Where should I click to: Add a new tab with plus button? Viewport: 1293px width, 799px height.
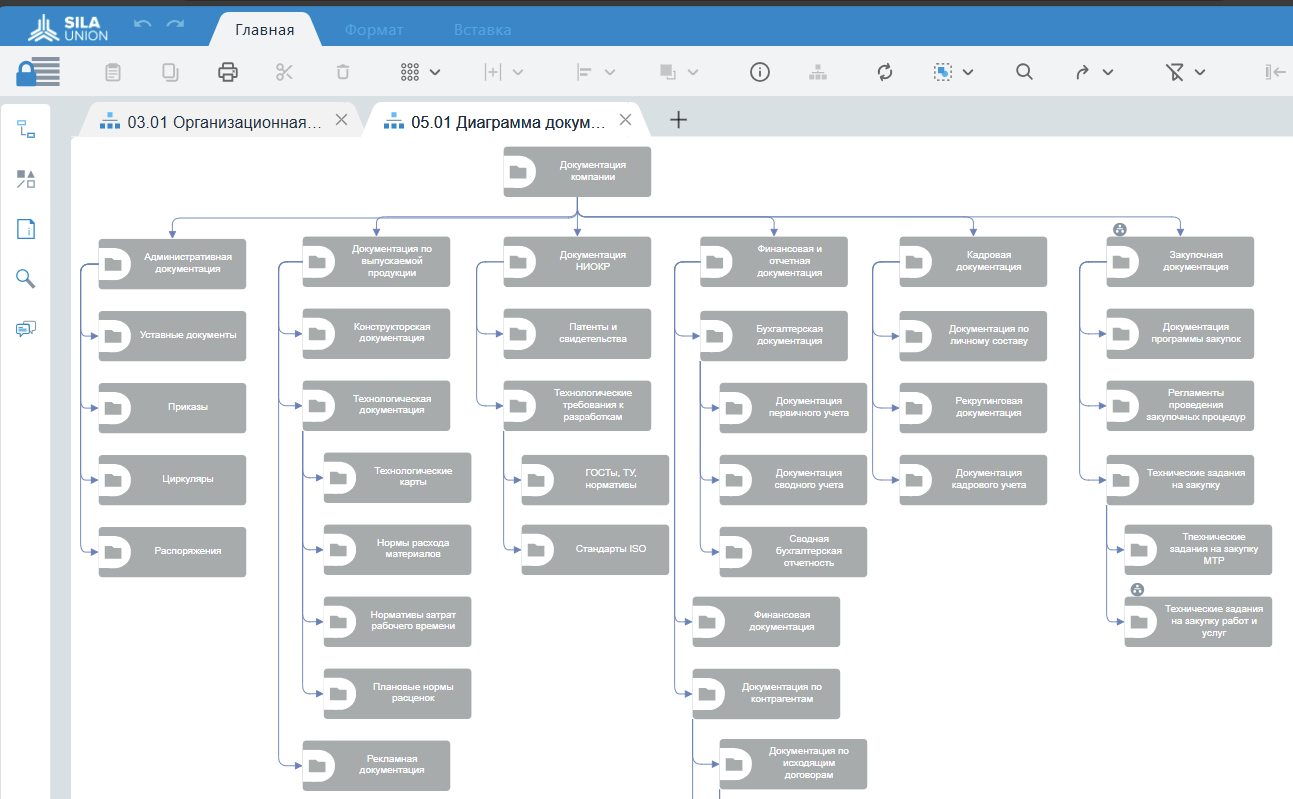[678, 120]
